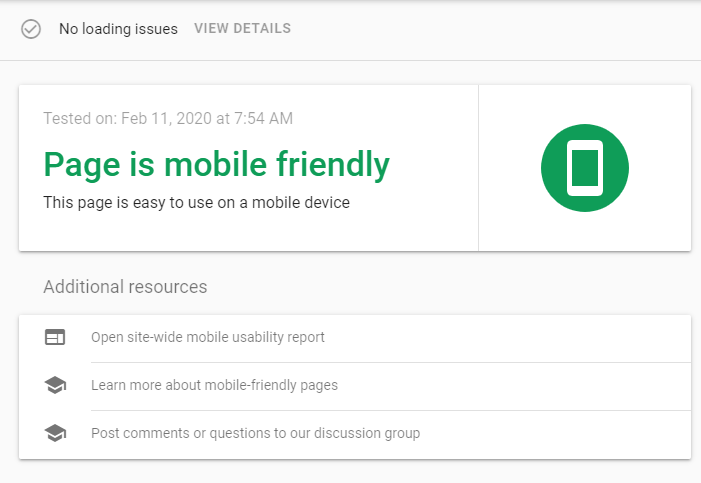Click the loading status bar at top
701x483 pixels.
pos(350,30)
